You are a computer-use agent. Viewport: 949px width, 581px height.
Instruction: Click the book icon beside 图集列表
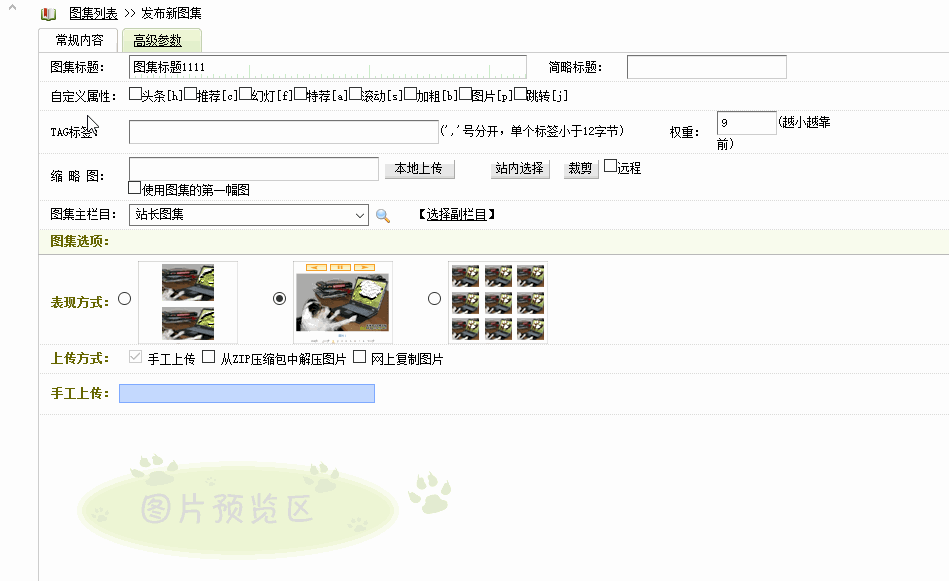[x=48, y=14]
